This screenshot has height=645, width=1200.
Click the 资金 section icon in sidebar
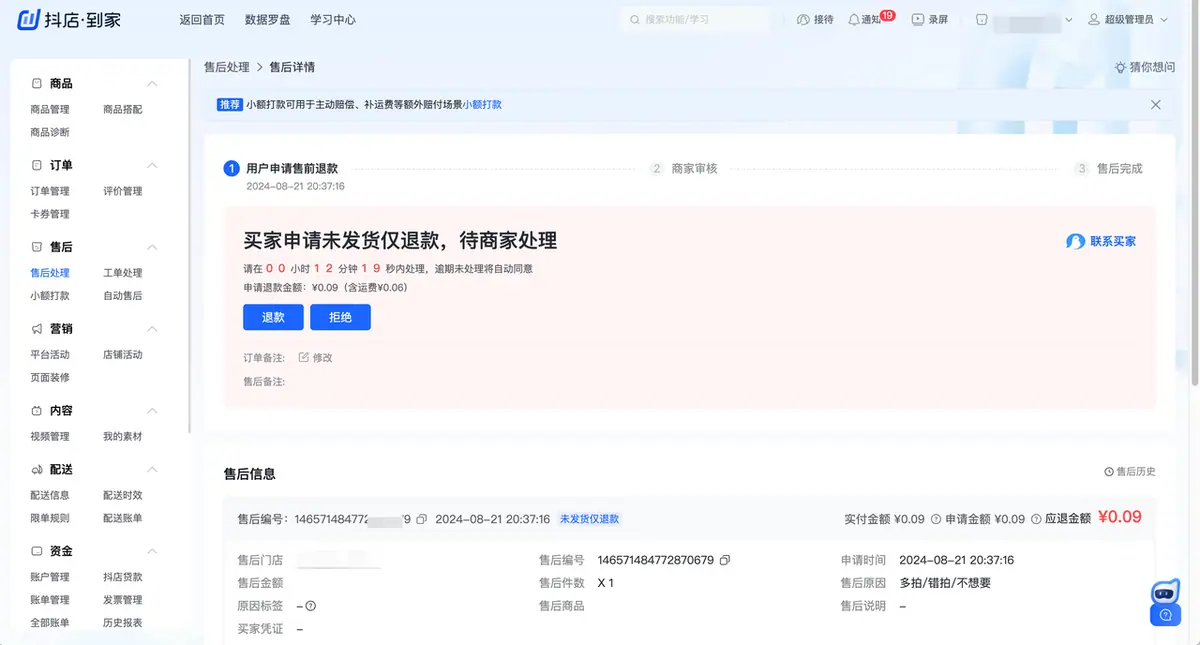pyautogui.click(x=37, y=551)
